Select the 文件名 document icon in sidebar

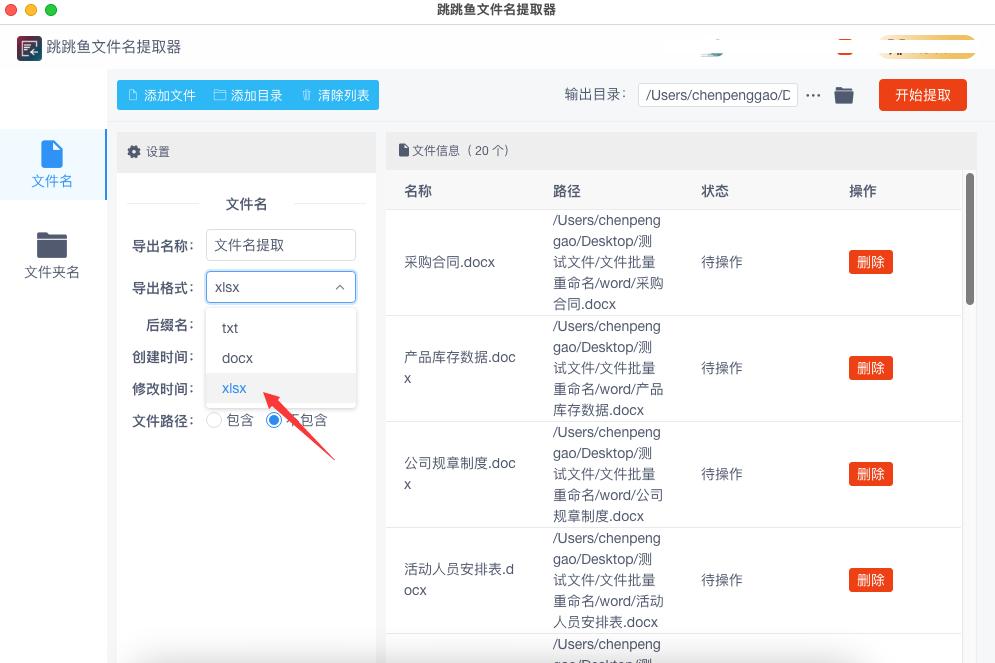point(50,155)
